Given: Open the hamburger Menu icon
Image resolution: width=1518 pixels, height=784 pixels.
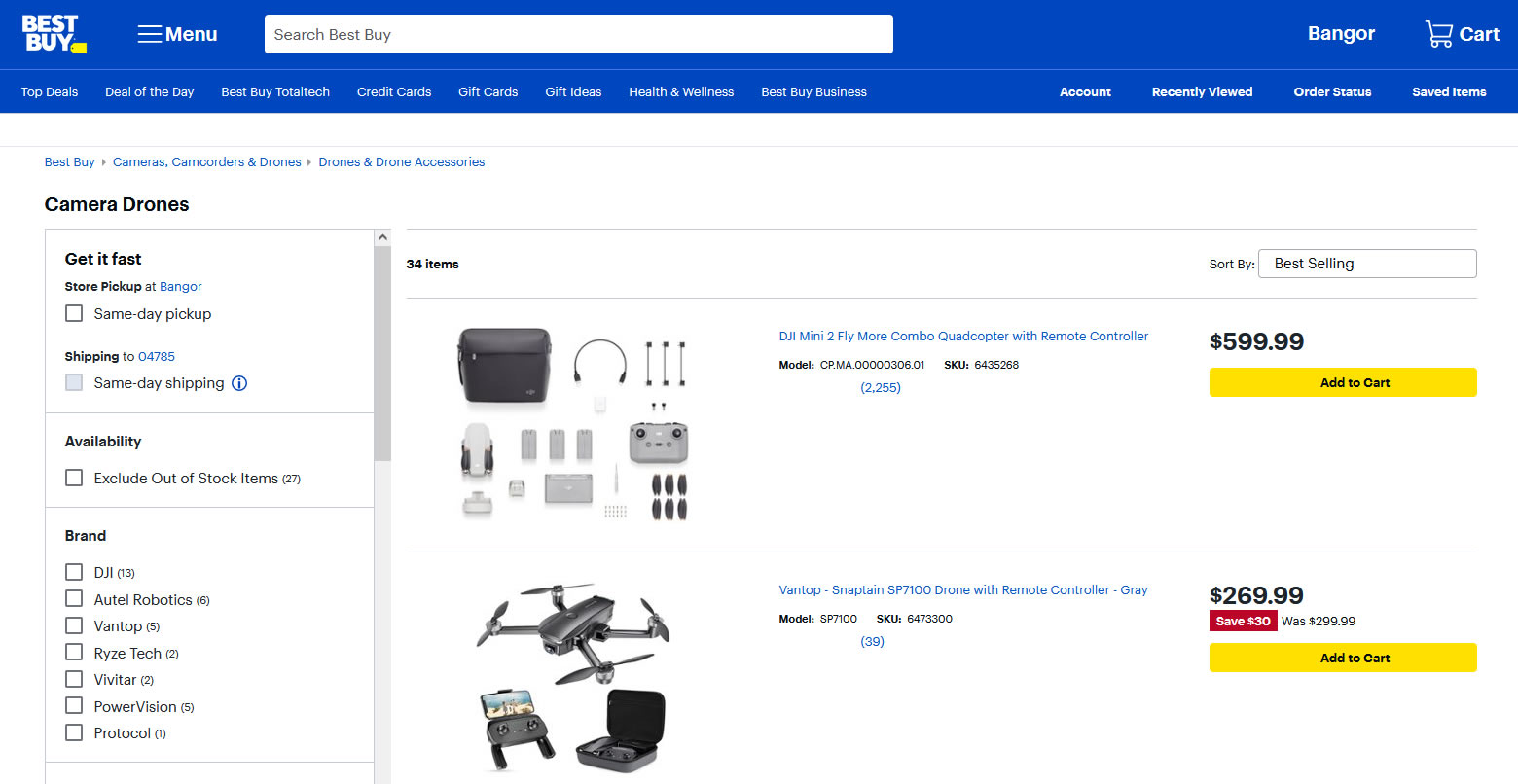Looking at the screenshot, I should pyautogui.click(x=149, y=34).
